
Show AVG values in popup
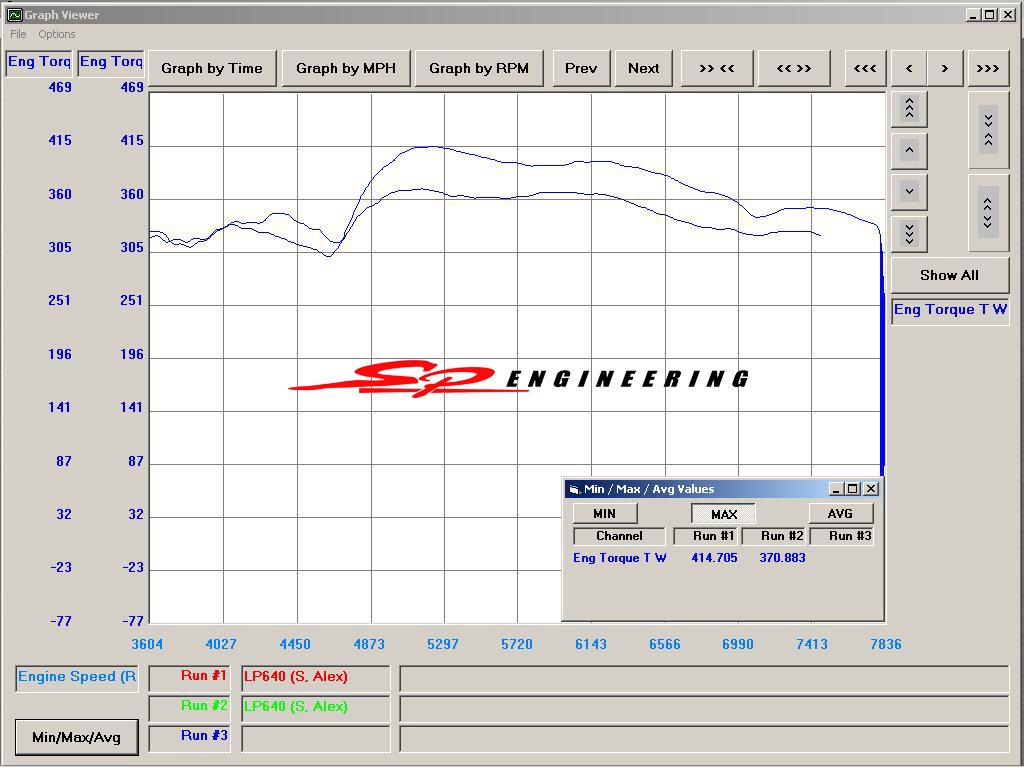coord(840,513)
